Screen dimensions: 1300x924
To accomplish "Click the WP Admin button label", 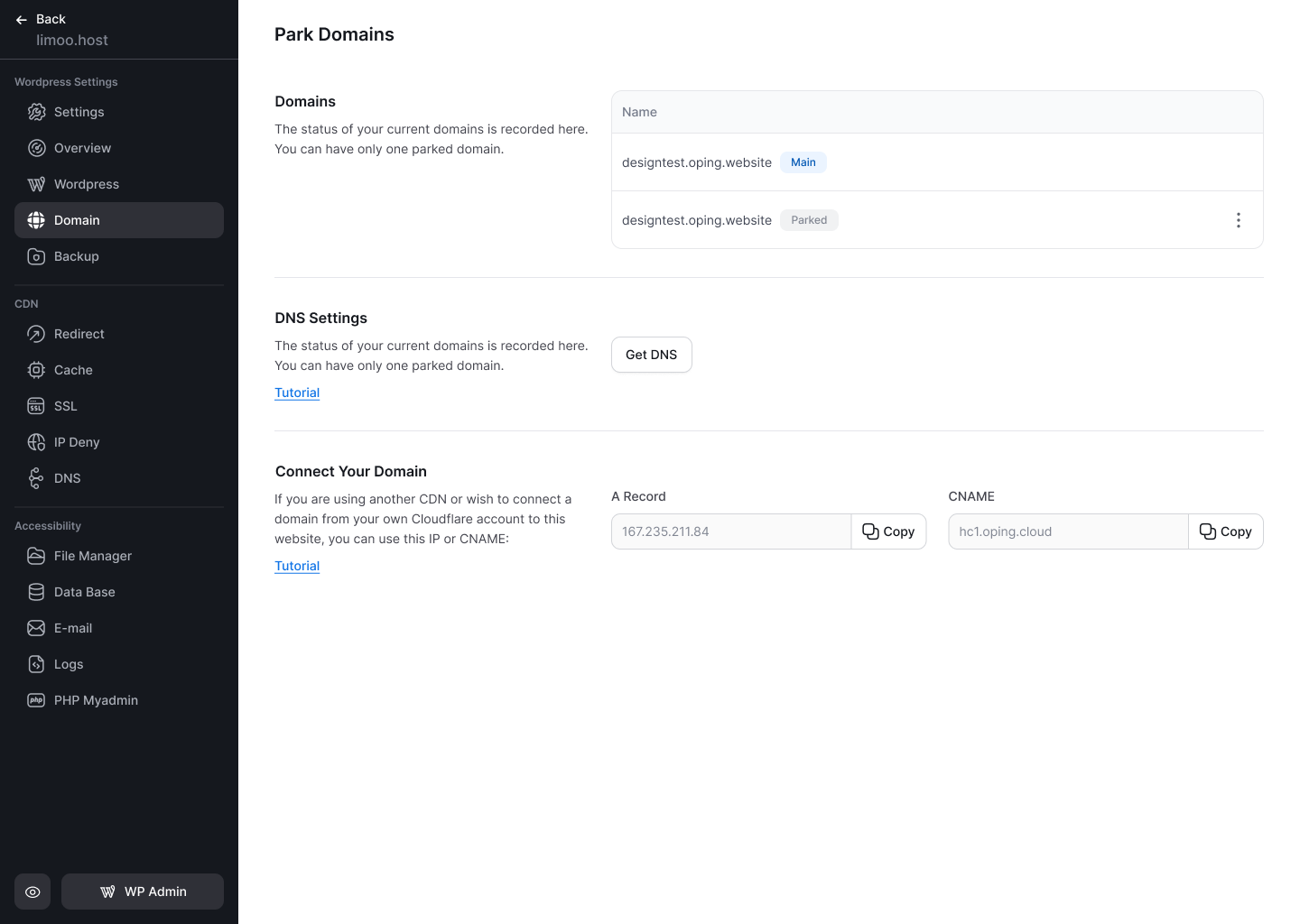I will (x=155, y=892).
